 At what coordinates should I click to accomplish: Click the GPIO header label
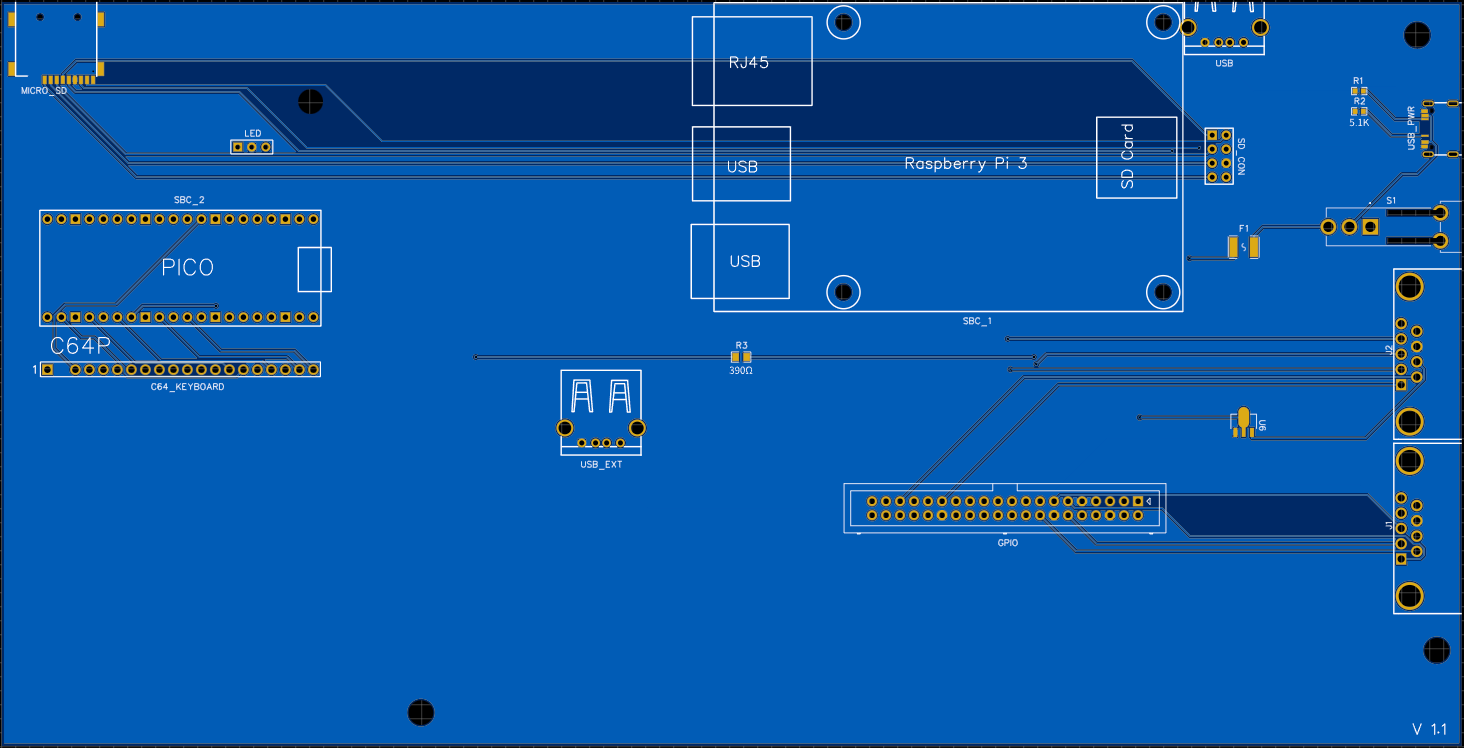tap(1007, 543)
